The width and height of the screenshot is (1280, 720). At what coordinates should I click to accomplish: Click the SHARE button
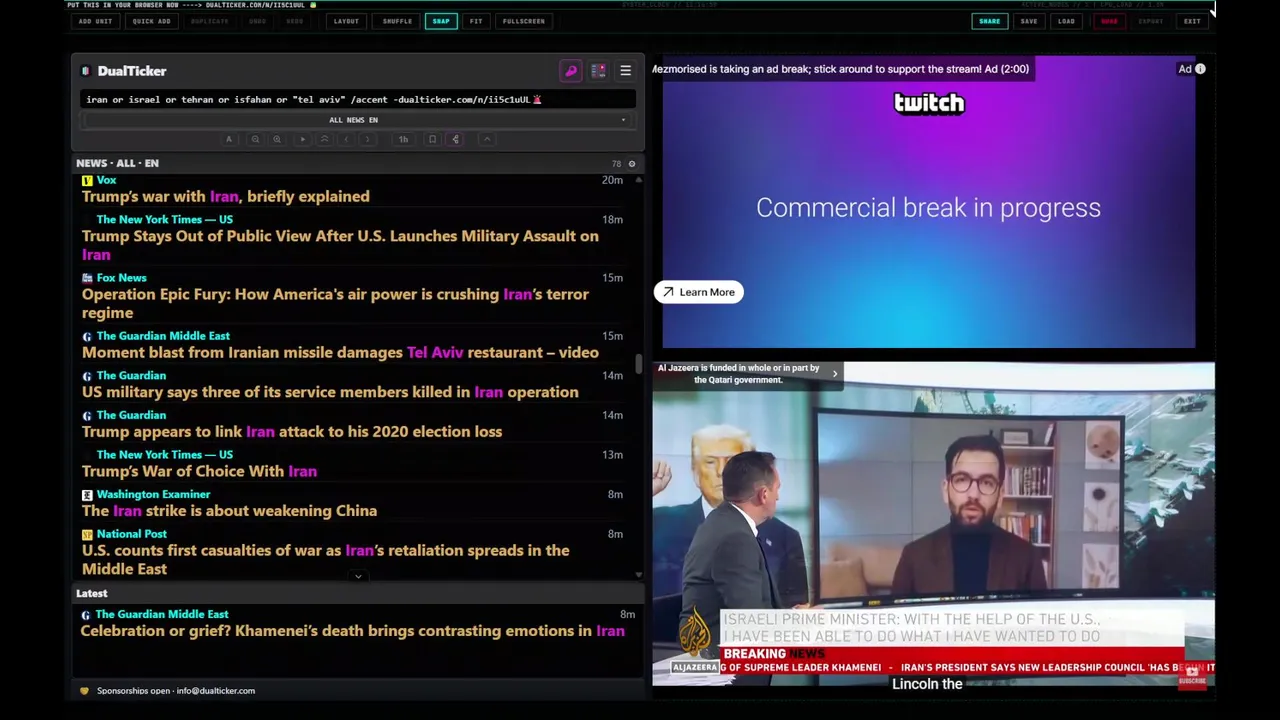(x=989, y=21)
